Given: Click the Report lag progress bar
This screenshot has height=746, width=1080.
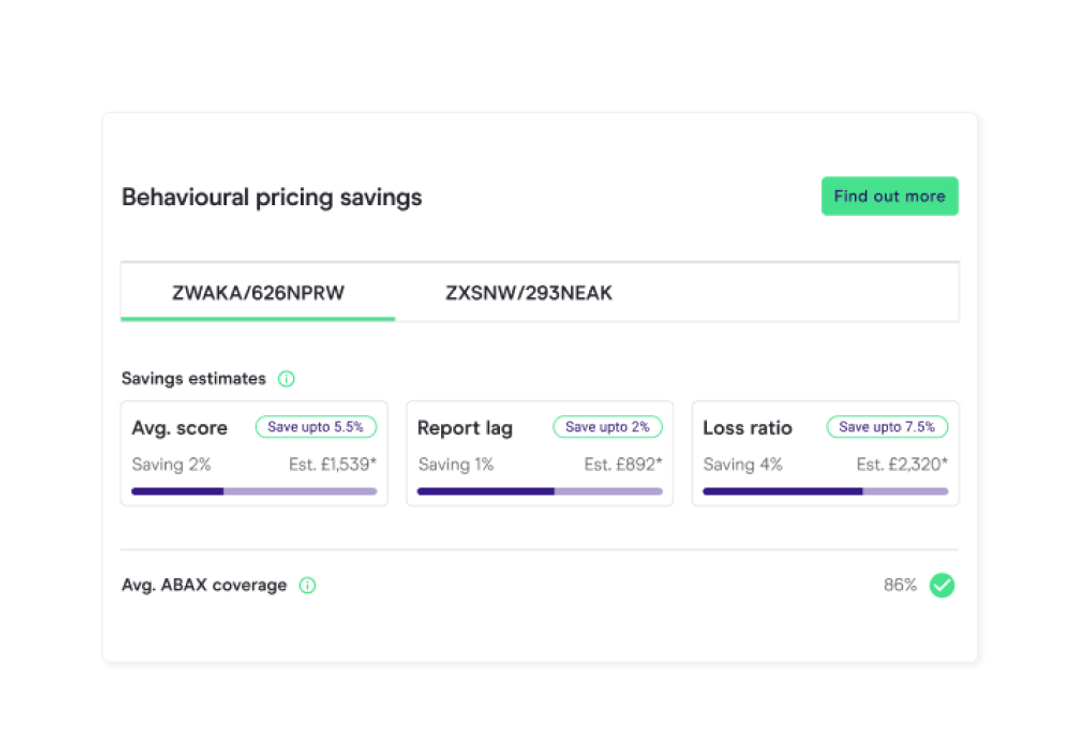Looking at the screenshot, I should tap(539, 491).
